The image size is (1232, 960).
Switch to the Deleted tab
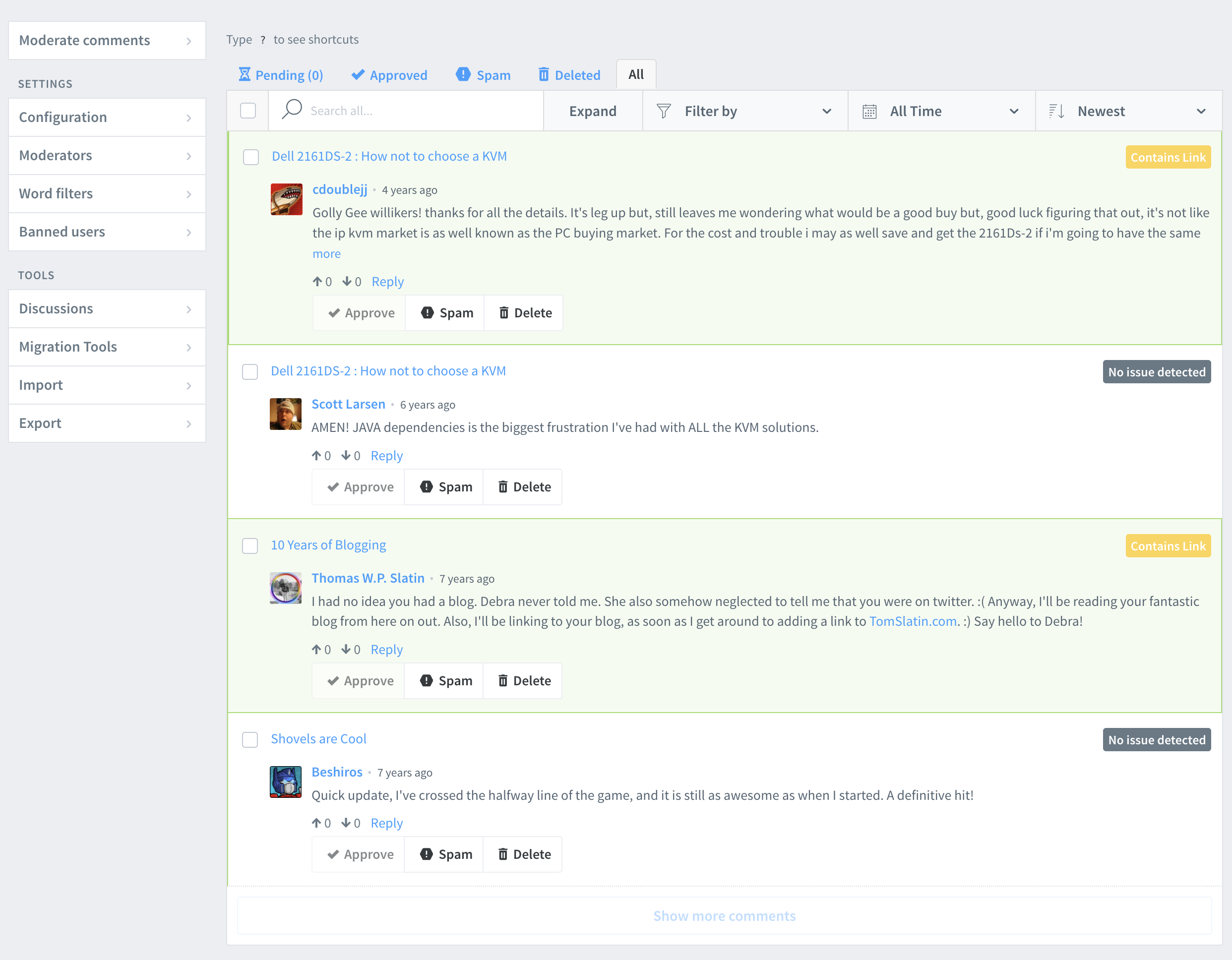coord(569,74)
